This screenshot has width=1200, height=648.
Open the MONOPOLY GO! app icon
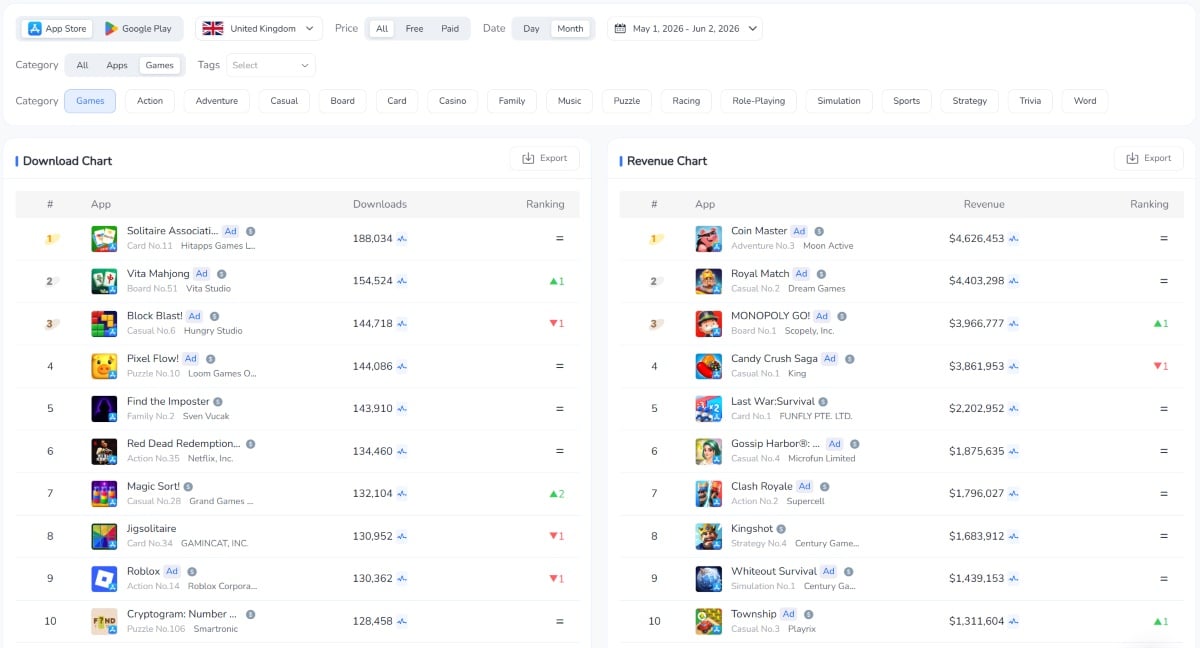pyautogui.click(x=708, y=323)
